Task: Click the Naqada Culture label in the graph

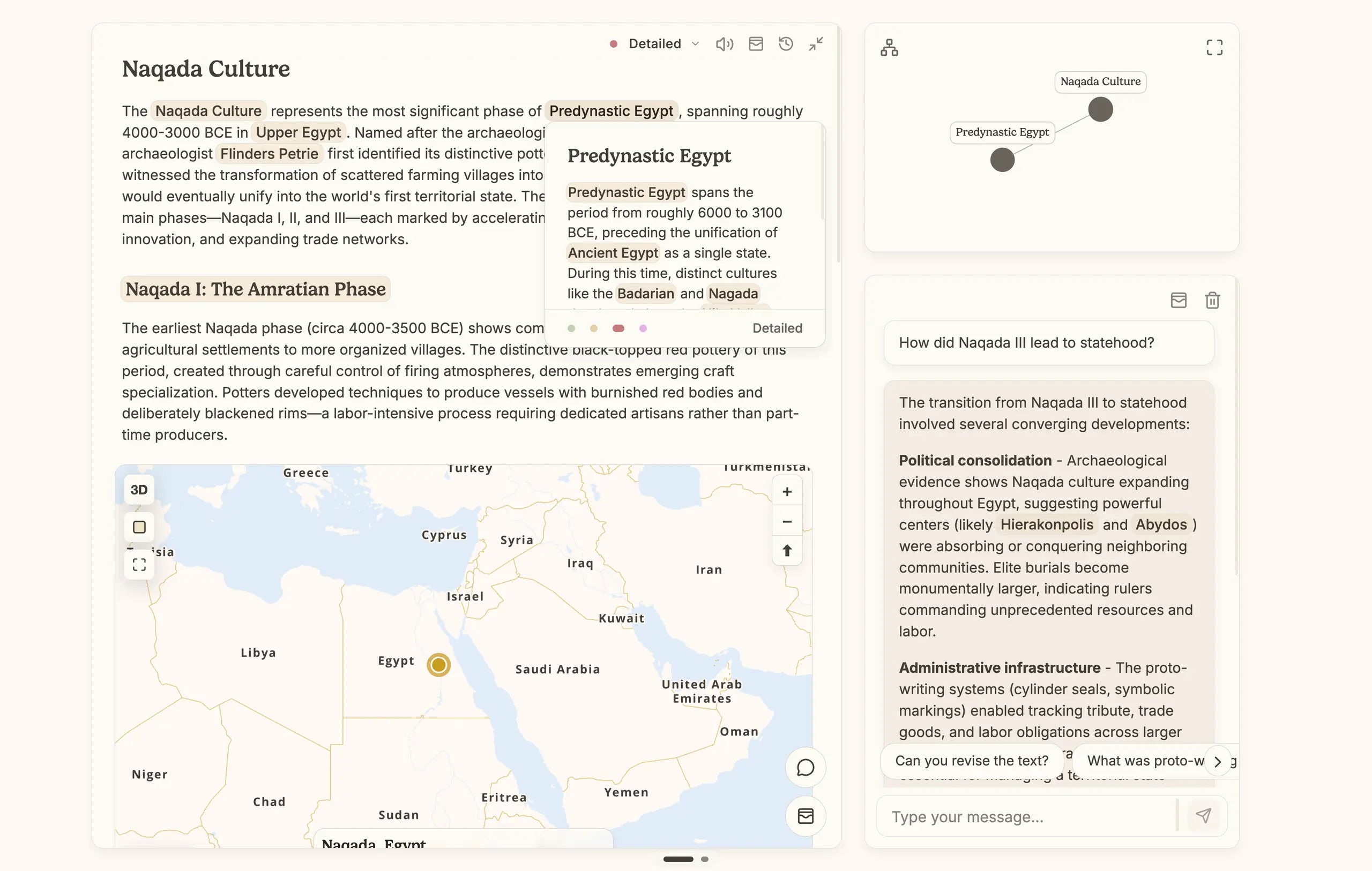Action: [x=1100, y=81]
